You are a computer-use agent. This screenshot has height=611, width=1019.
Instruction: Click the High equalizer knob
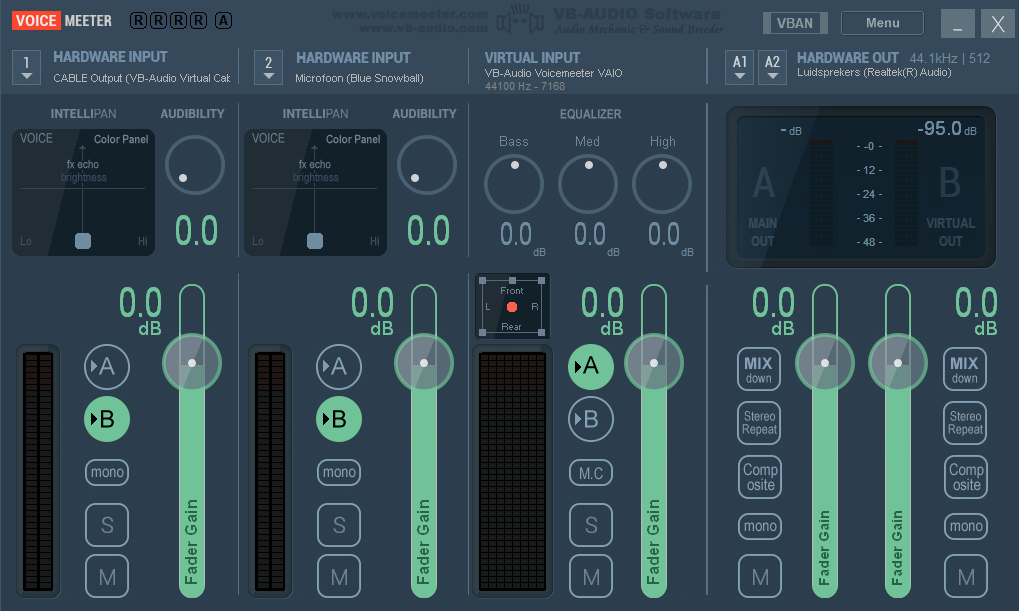tap(662, 184)
